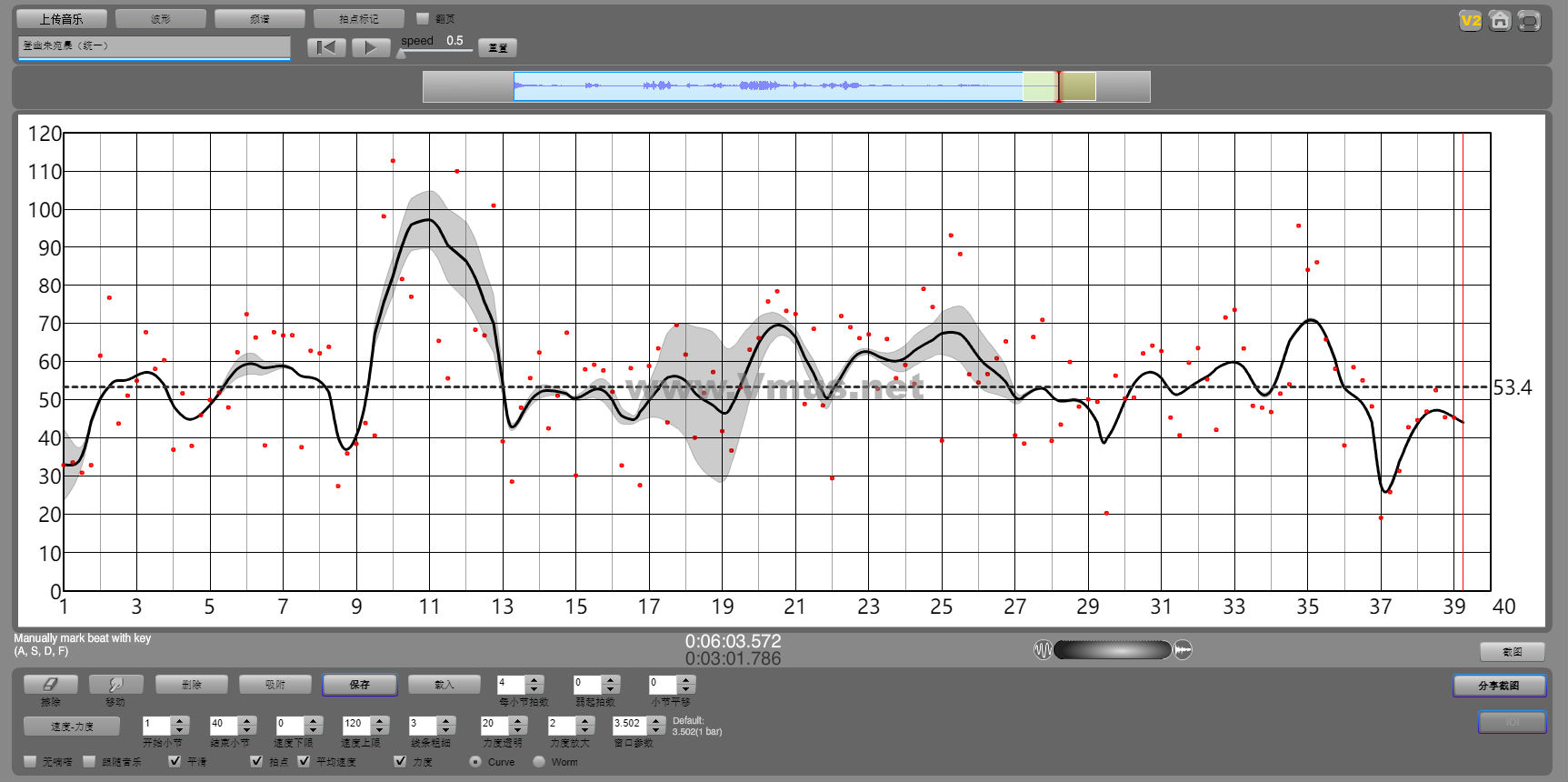Enable the 无嘀嗒 checkbox
The height and width of the screenshot is (782, 1568).
pos(31,761)
